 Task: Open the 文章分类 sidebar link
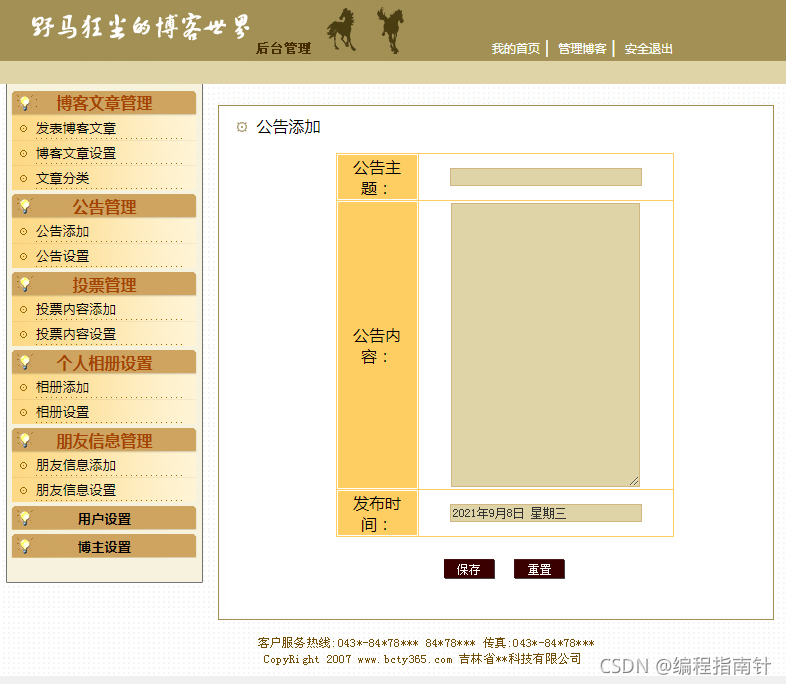click(x=62, y=178)
